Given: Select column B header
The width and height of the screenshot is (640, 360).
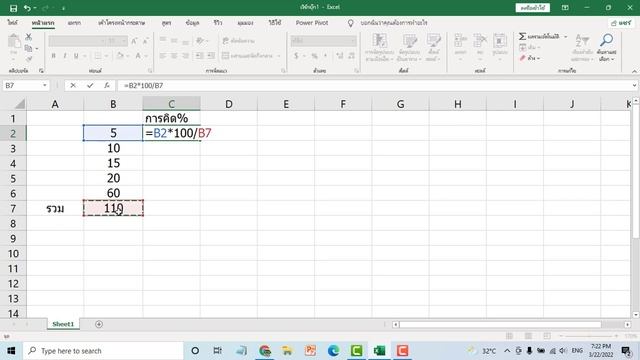Looking at the screenshot, I should 113,104.
